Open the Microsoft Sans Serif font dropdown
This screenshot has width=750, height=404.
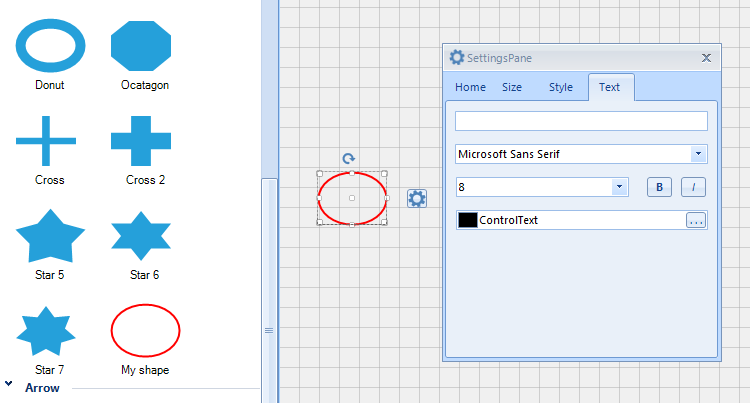pos(698,154)
